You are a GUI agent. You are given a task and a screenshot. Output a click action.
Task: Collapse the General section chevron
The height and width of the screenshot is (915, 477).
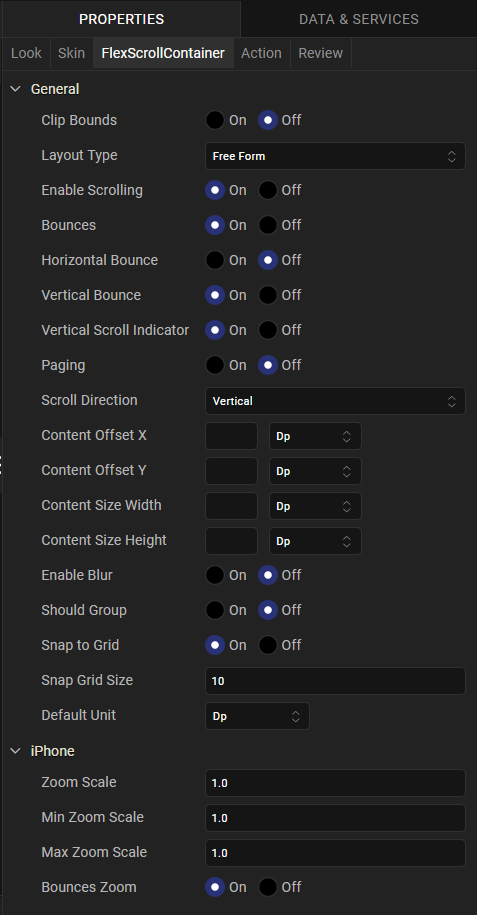(16, 89)
